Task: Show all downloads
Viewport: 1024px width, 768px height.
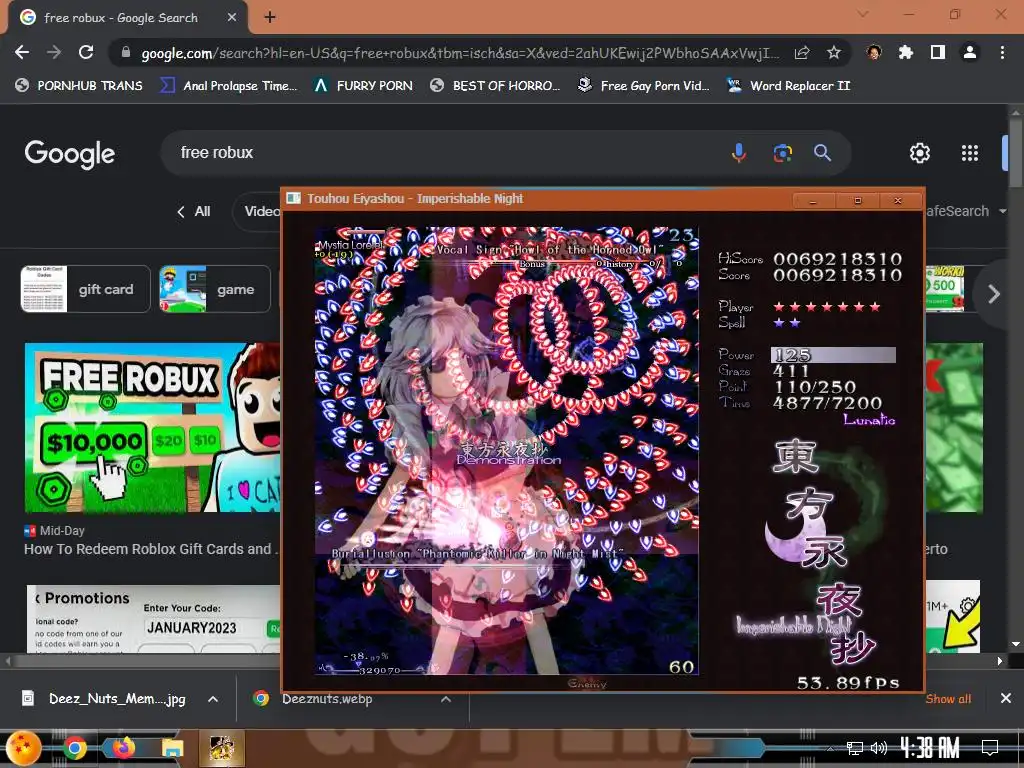Action: tap(948, 699)
